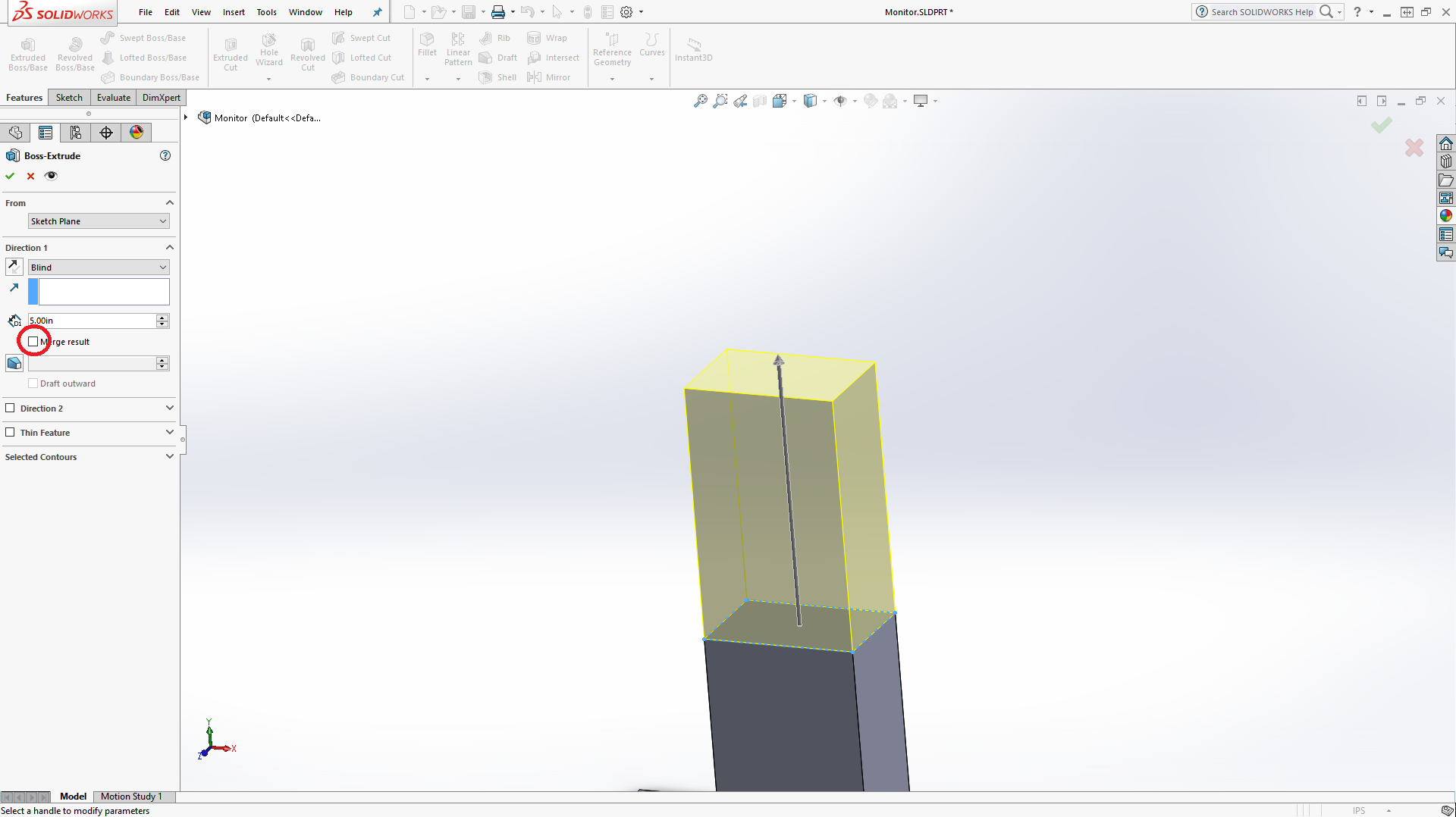The image size is (1456, 817).
Task: Pin the menu bar with pushpin icon
Action: coord(377,12)
